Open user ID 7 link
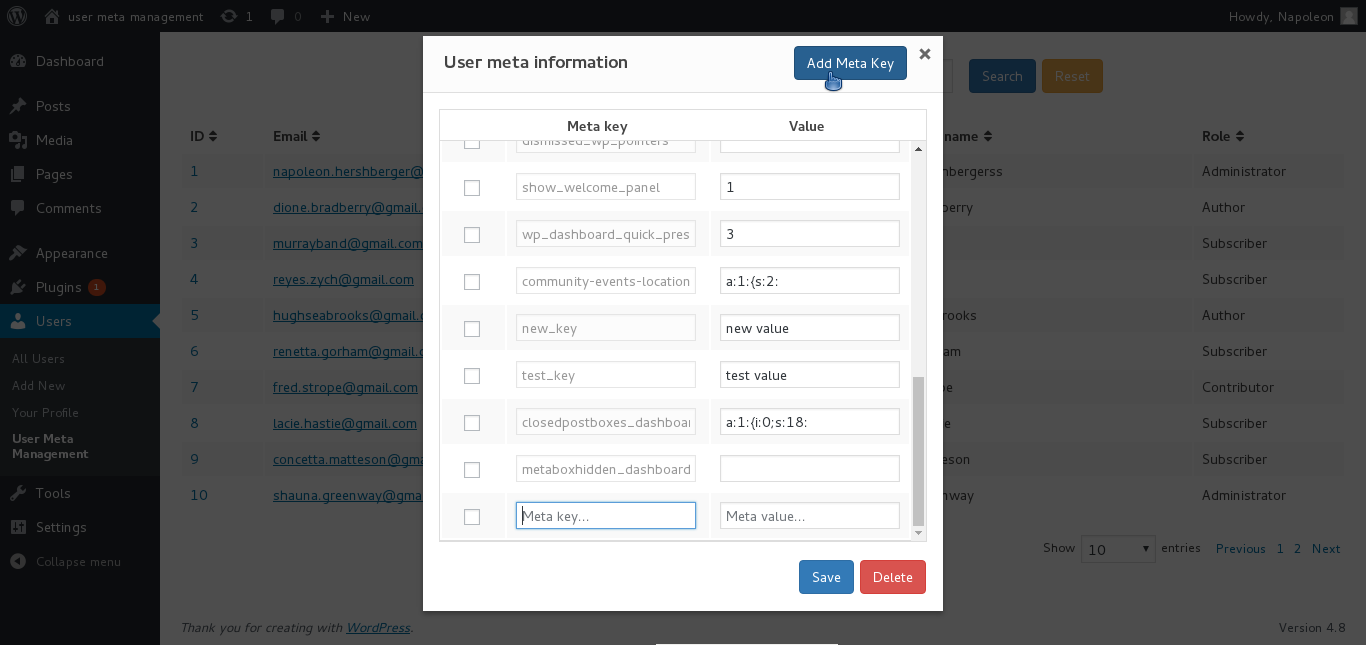The height and width of the screenshot is (645, 1366). (195, 387)
